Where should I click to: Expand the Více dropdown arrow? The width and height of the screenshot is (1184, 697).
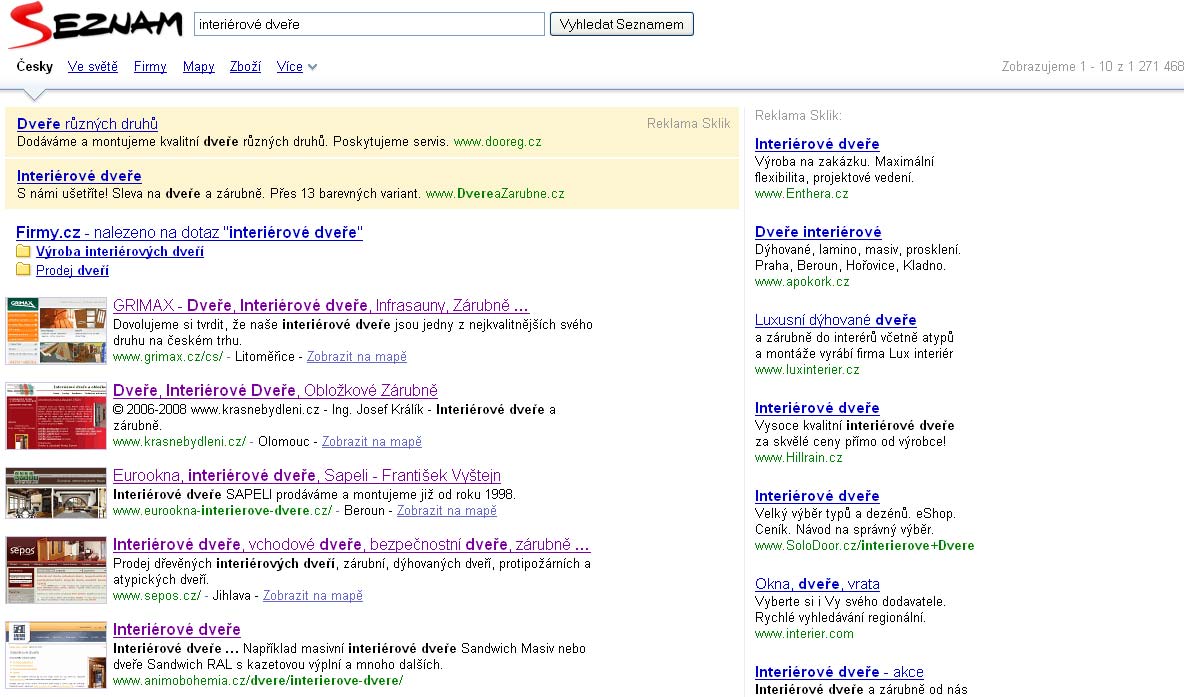click(x=313, y=67)
